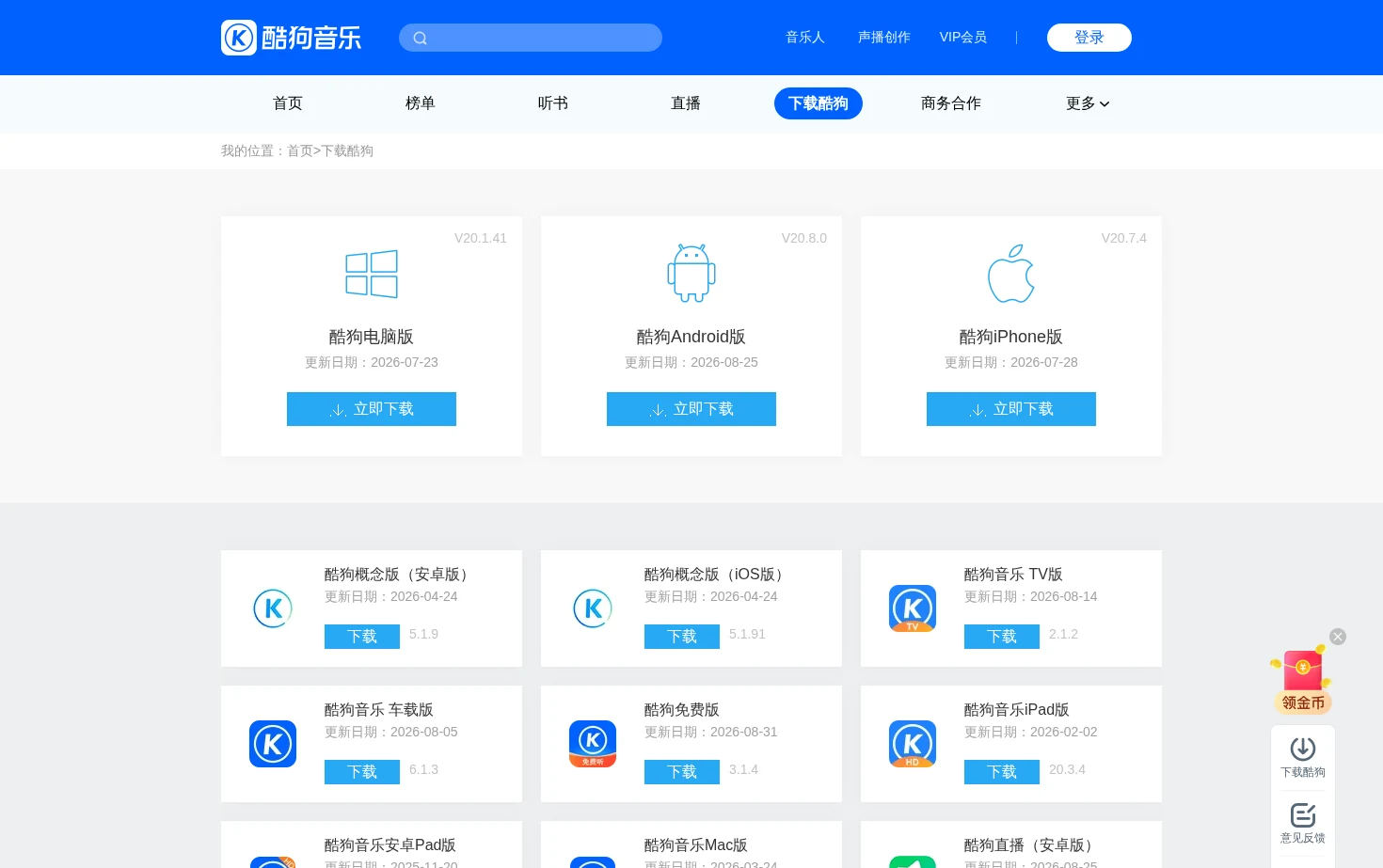Click version V20.7.4 label

coord(1124,238)
